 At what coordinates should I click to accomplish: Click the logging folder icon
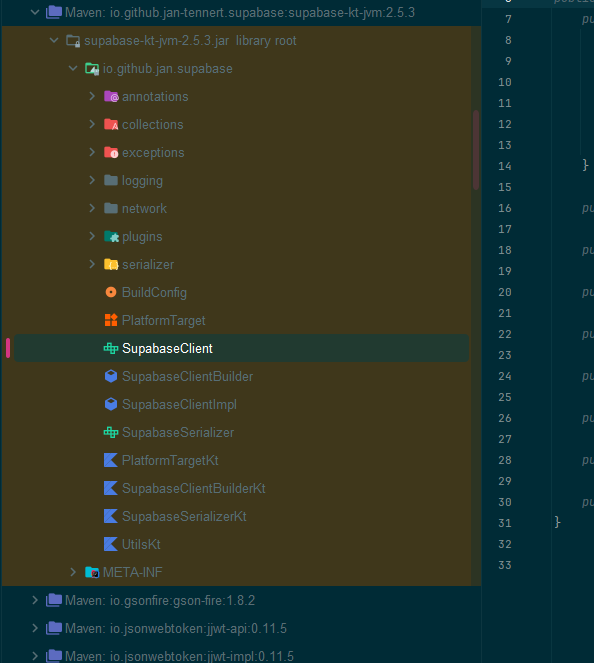point(111,180)
